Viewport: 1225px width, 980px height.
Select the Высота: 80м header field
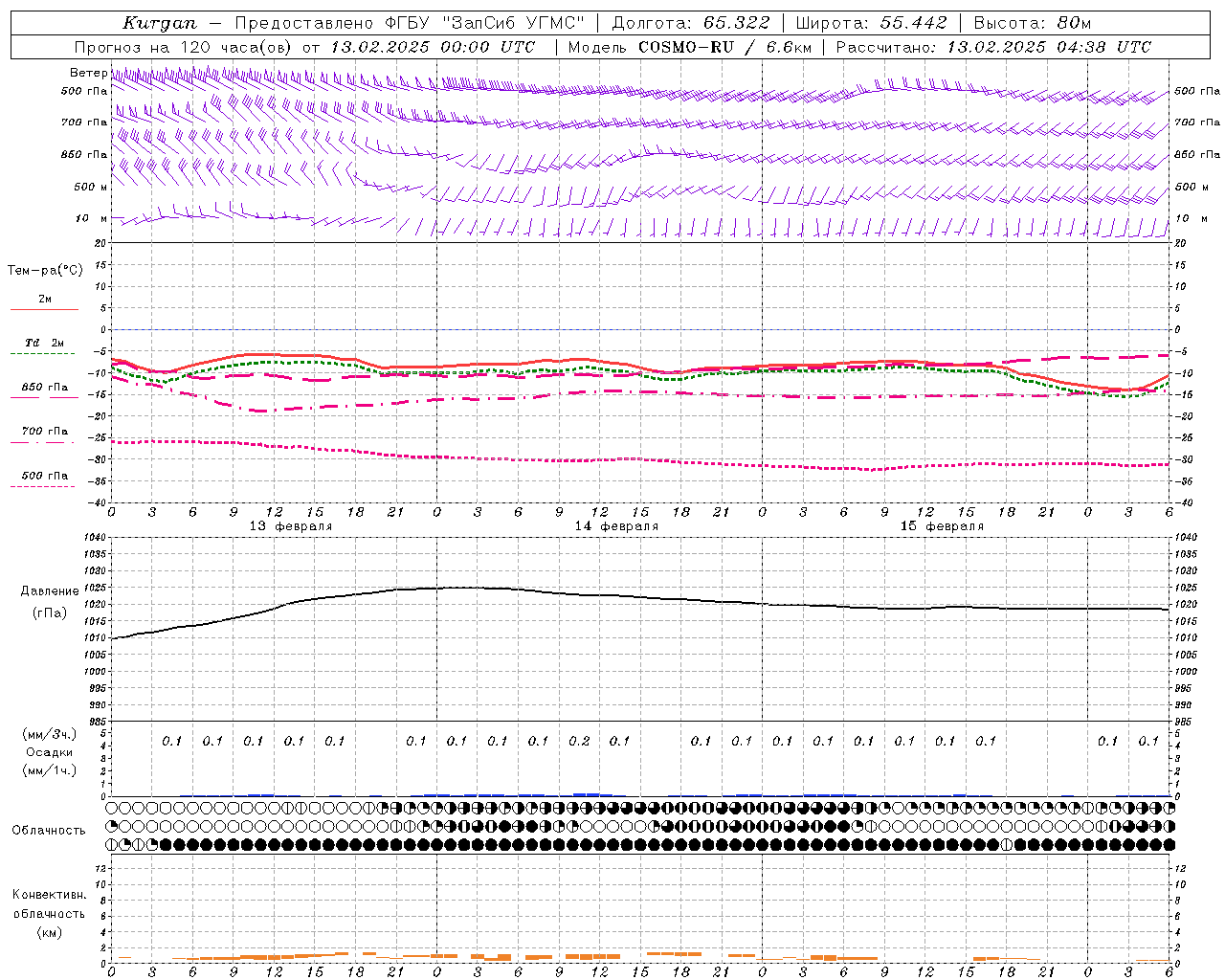pyautogui.click(x=1033, y=23)
